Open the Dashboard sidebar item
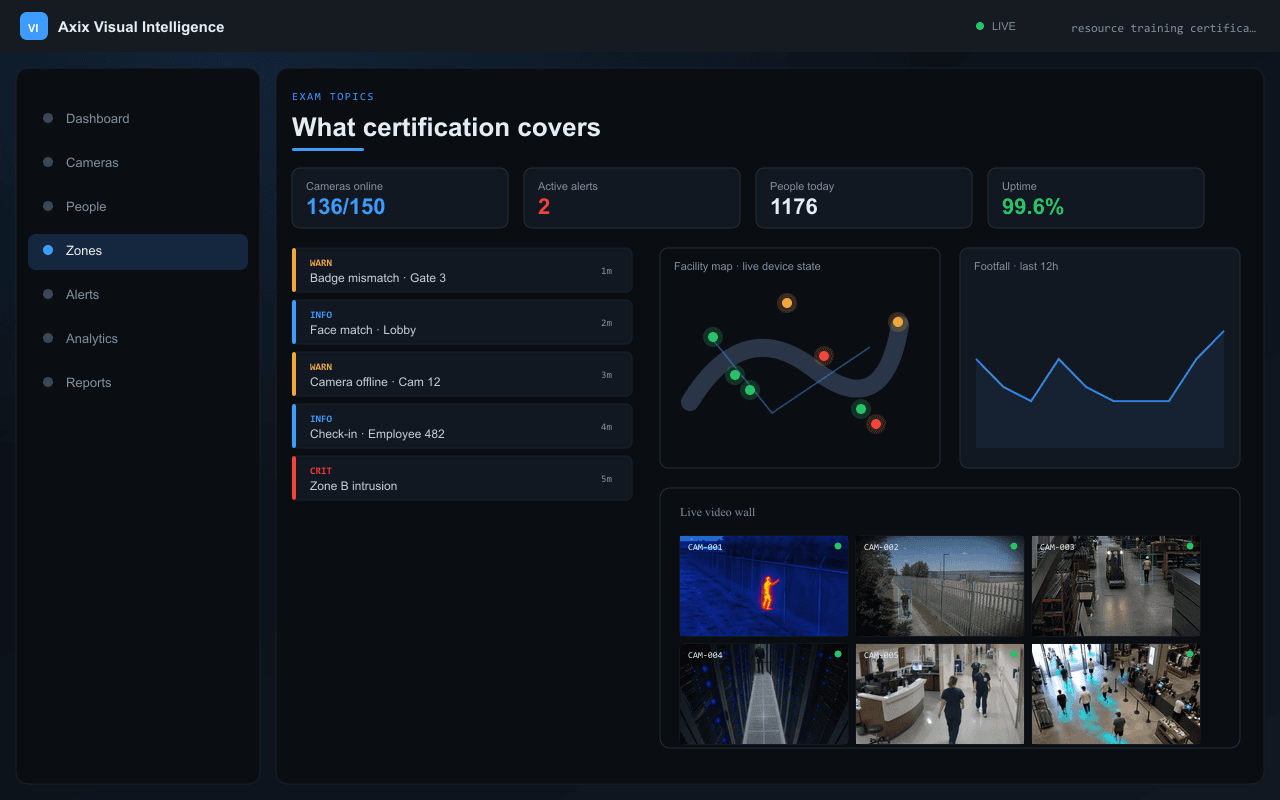1280x800 pixels. [x=138, y=118]
